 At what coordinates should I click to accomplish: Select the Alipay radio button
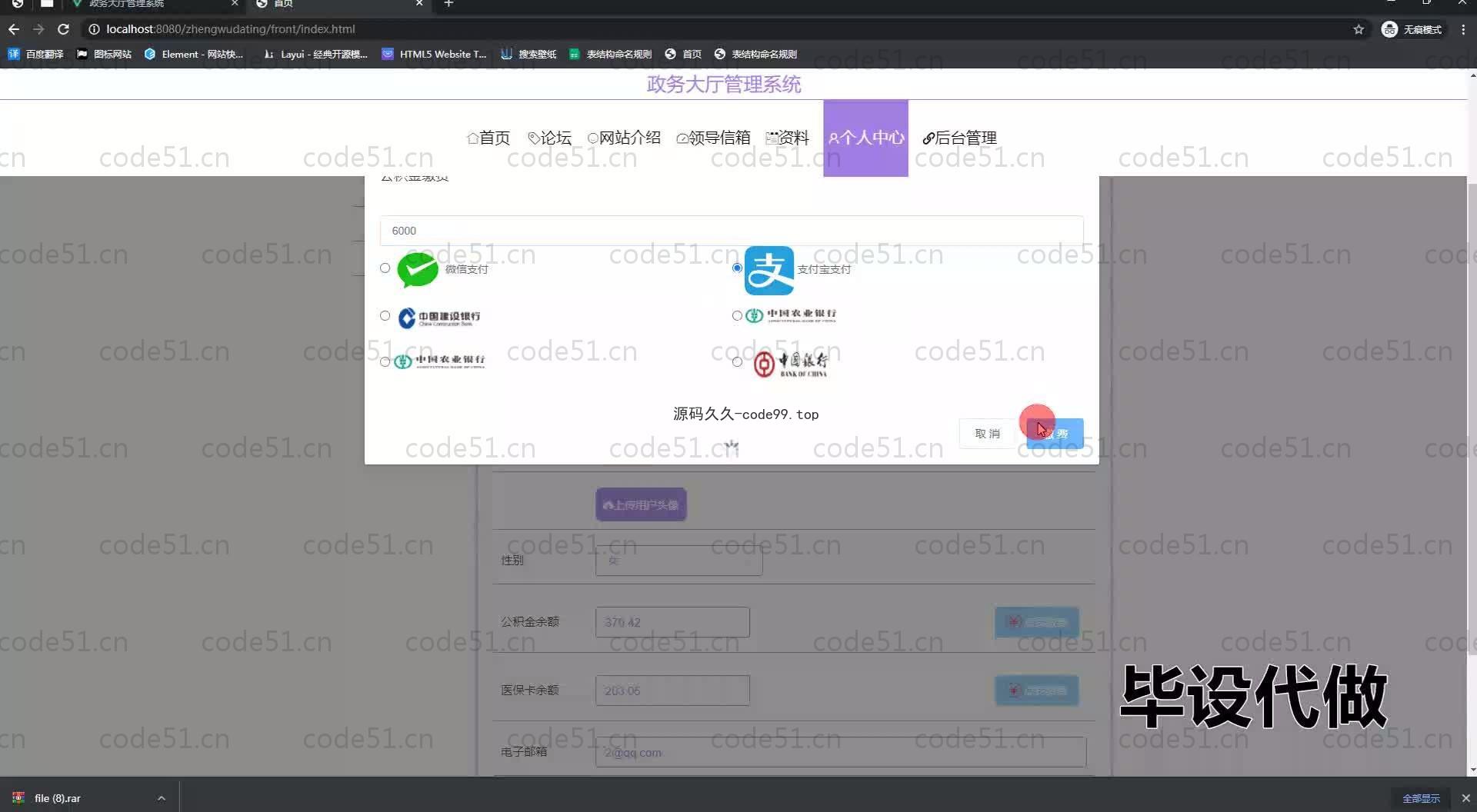point(737,268)
